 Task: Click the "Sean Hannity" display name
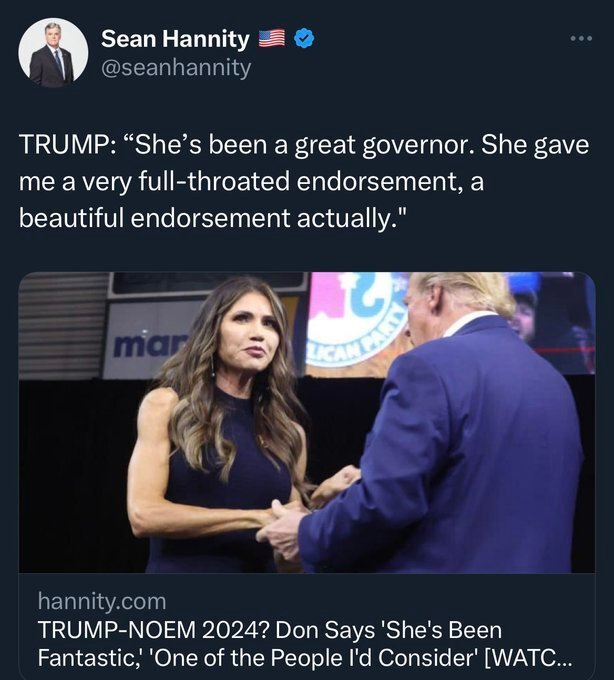[175, 39]
